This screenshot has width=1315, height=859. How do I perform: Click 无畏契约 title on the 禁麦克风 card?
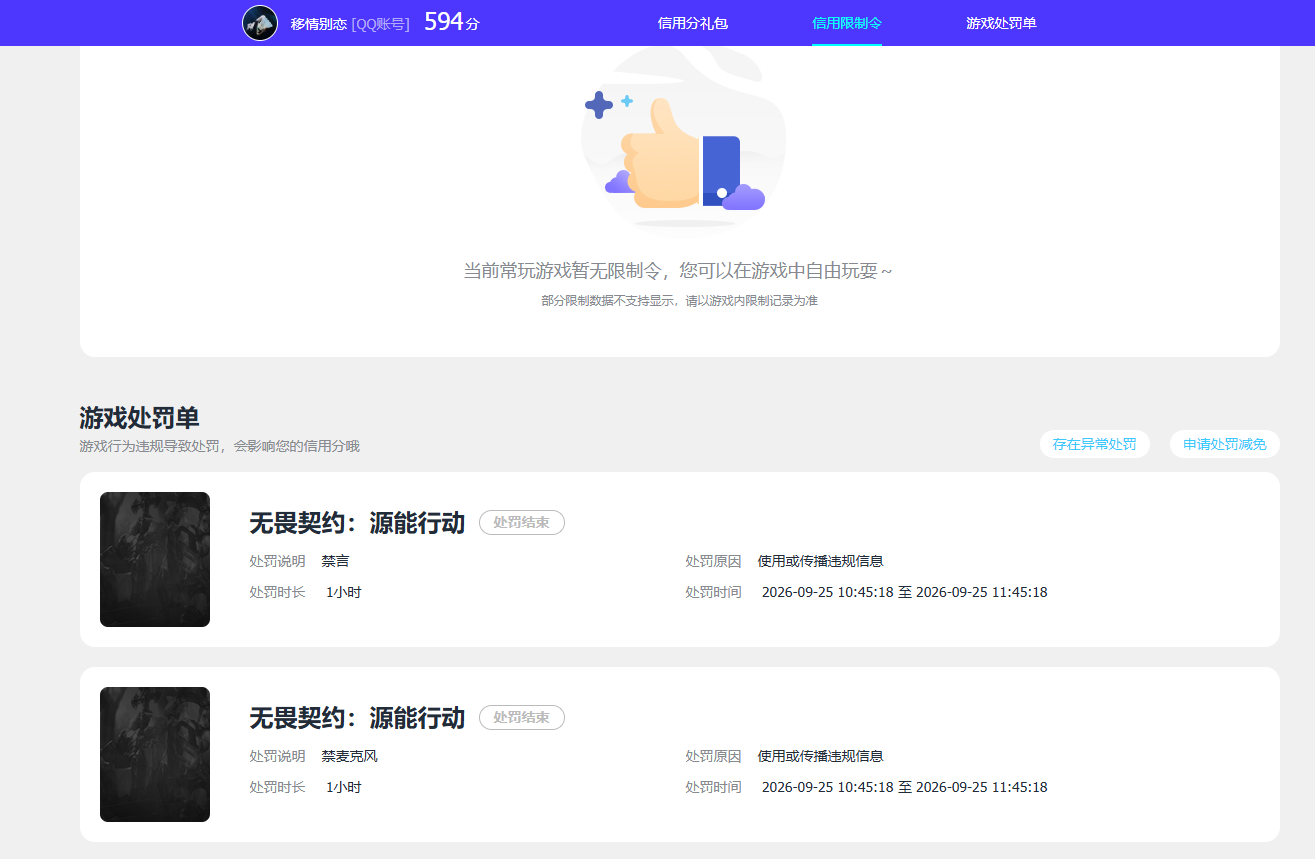click(357, 717)
